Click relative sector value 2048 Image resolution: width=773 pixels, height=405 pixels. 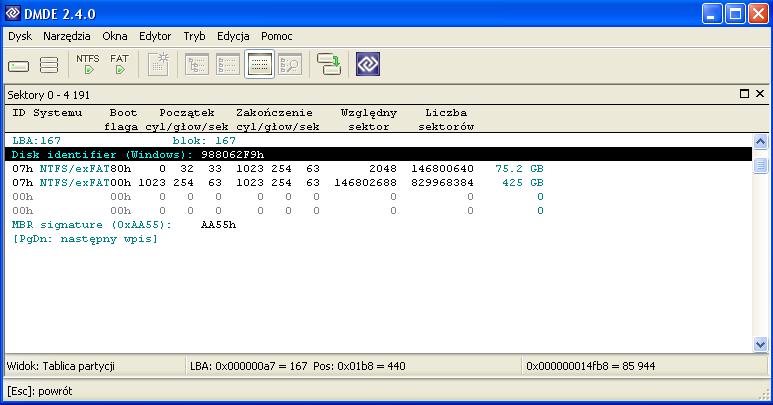click(383, 169)
